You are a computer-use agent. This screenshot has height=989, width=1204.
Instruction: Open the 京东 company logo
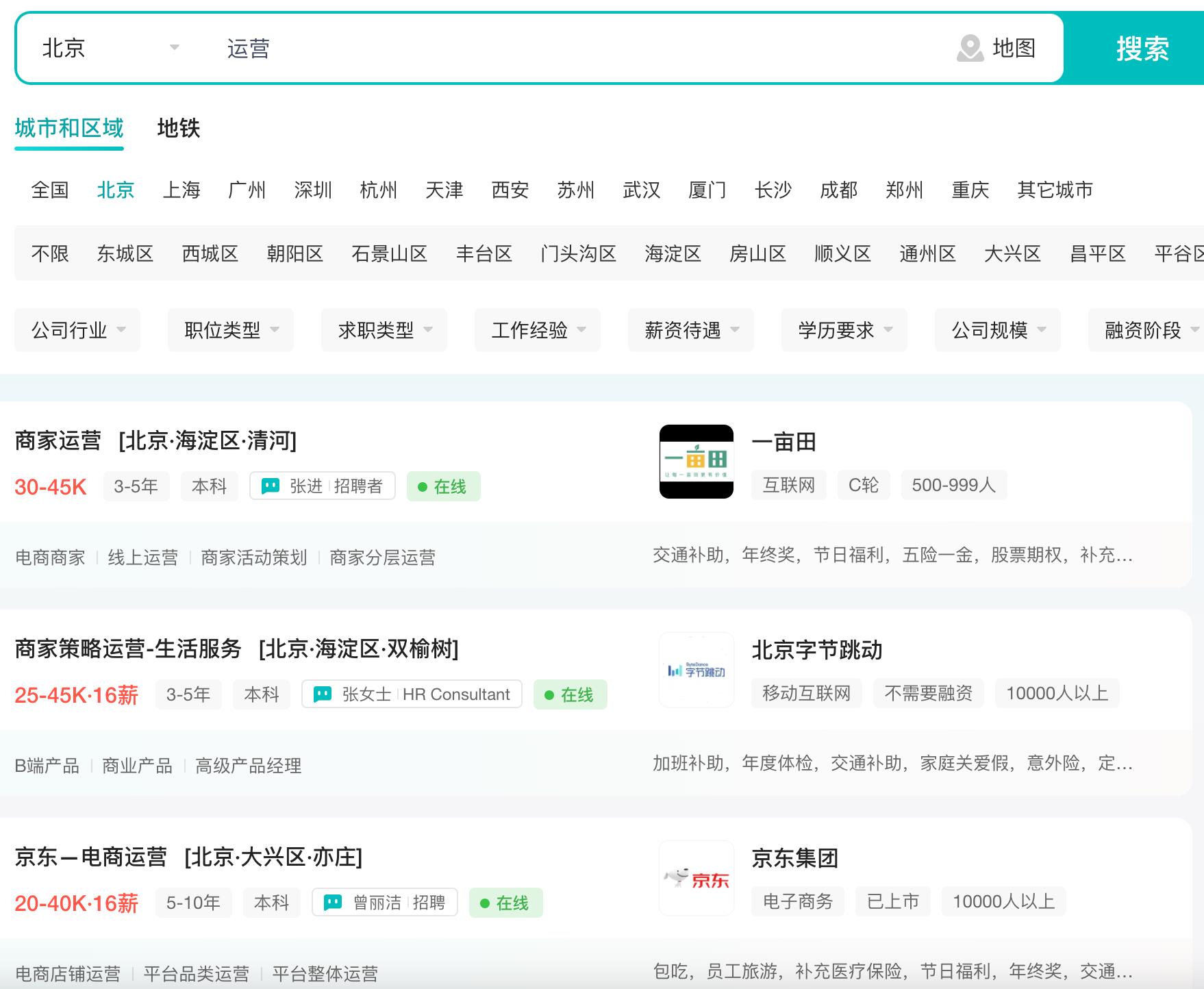tap(696, 878)
